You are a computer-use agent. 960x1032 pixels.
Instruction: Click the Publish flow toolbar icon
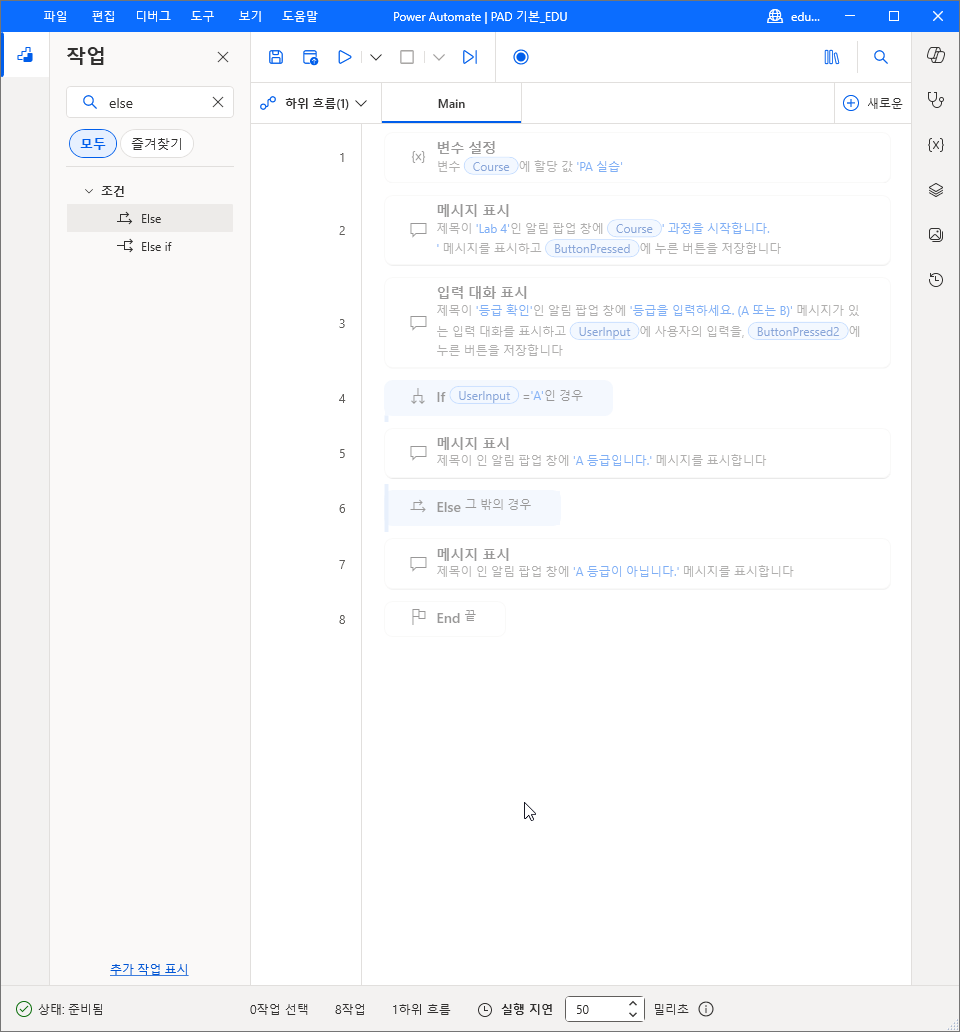coord(310,57)
